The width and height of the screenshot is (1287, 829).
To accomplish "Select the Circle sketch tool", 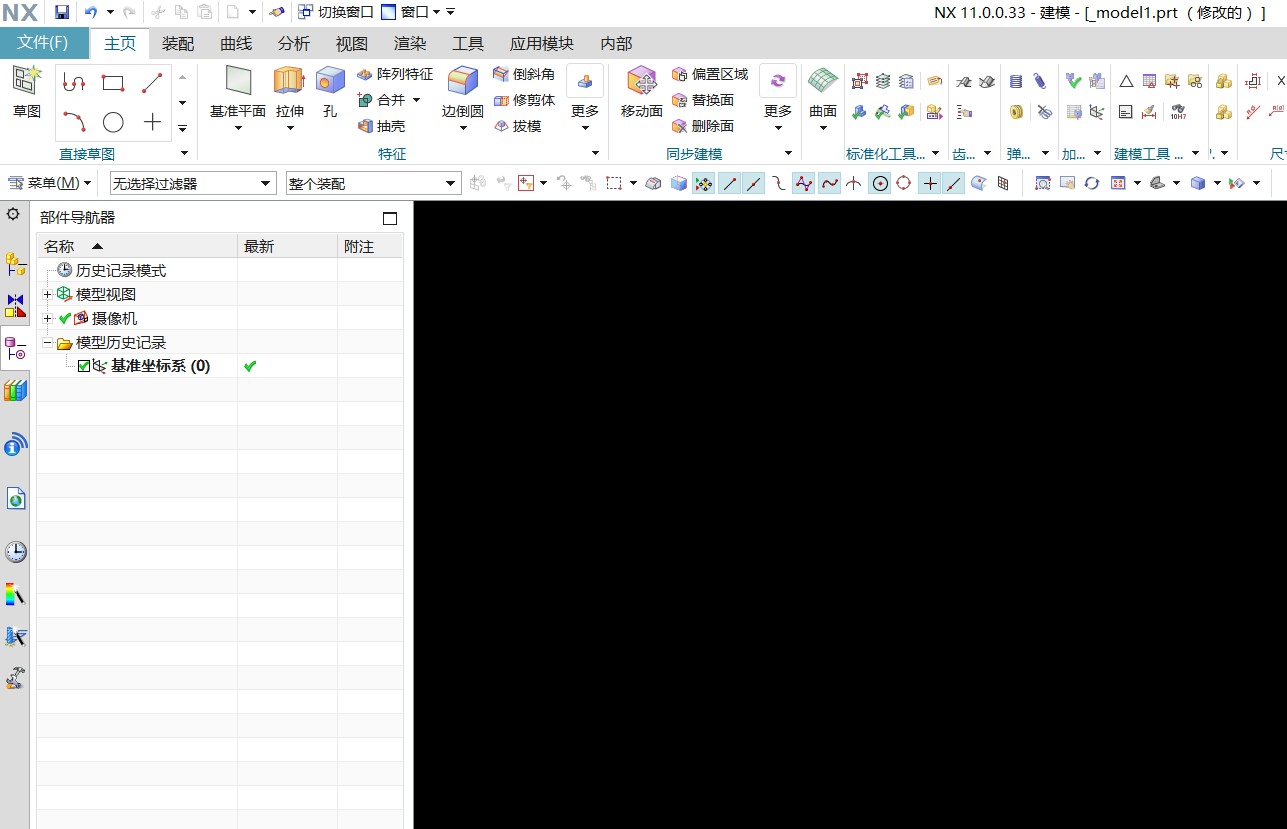I will [x=113, y=122].
